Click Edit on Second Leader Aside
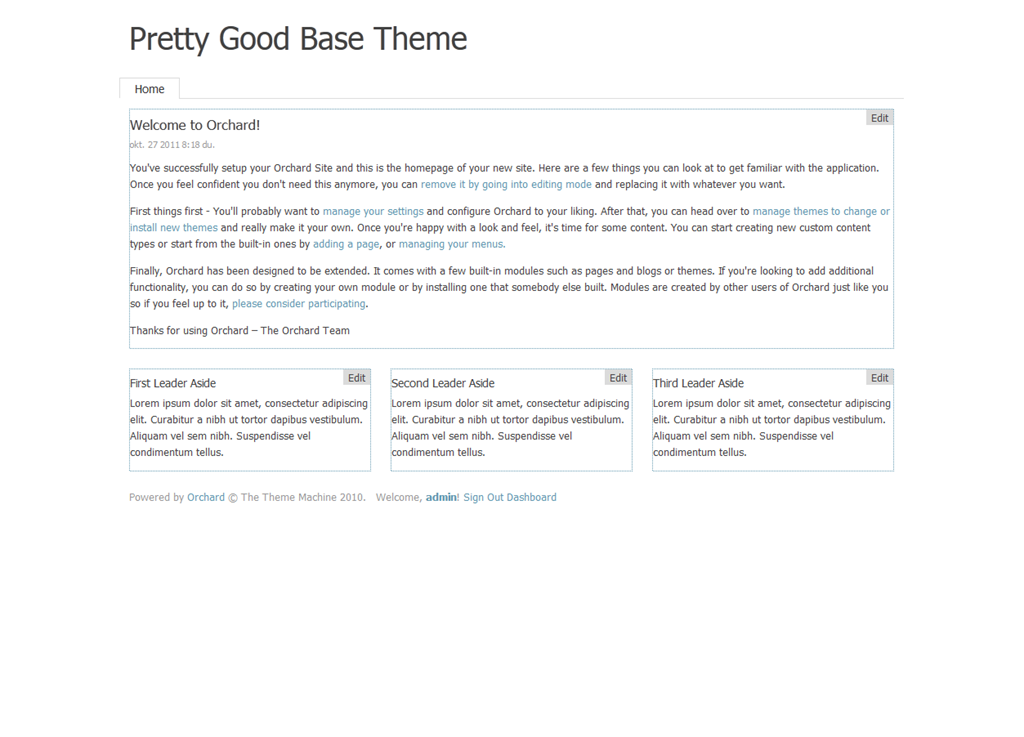Image resolution: width=1024 pixels, height=737 pixels. click(618, 378)
